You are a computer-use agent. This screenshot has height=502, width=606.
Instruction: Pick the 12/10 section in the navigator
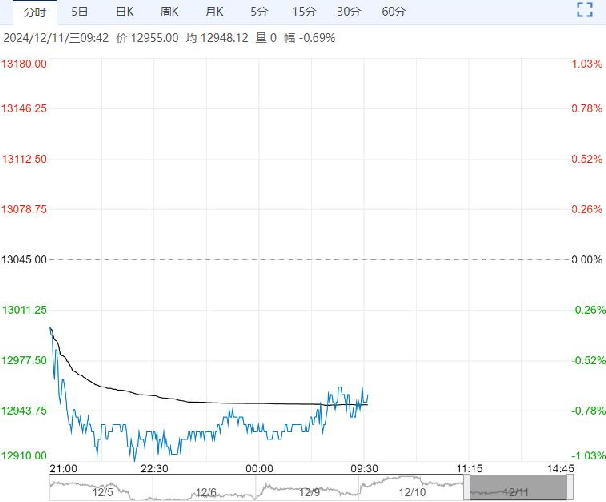click(414, 490)
